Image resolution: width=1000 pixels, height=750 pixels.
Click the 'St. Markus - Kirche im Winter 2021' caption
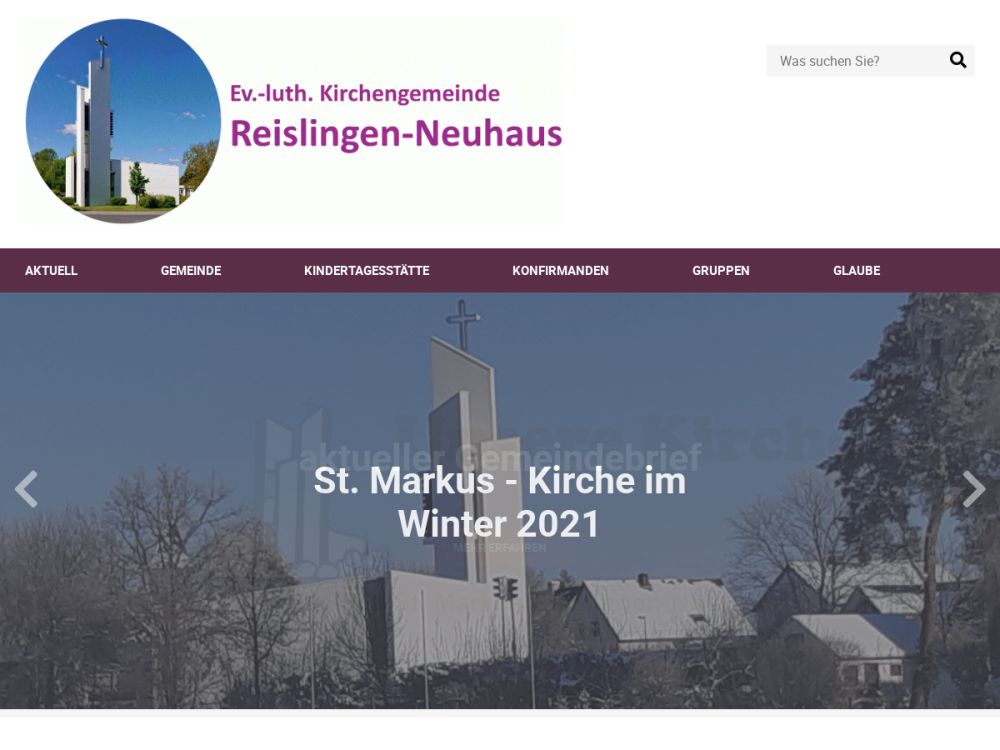499,502
